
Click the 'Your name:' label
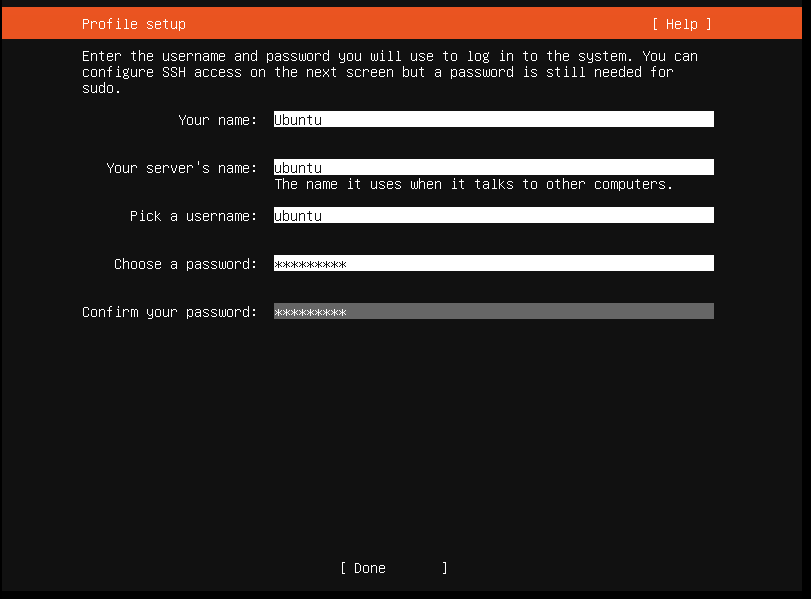[217, 120]
